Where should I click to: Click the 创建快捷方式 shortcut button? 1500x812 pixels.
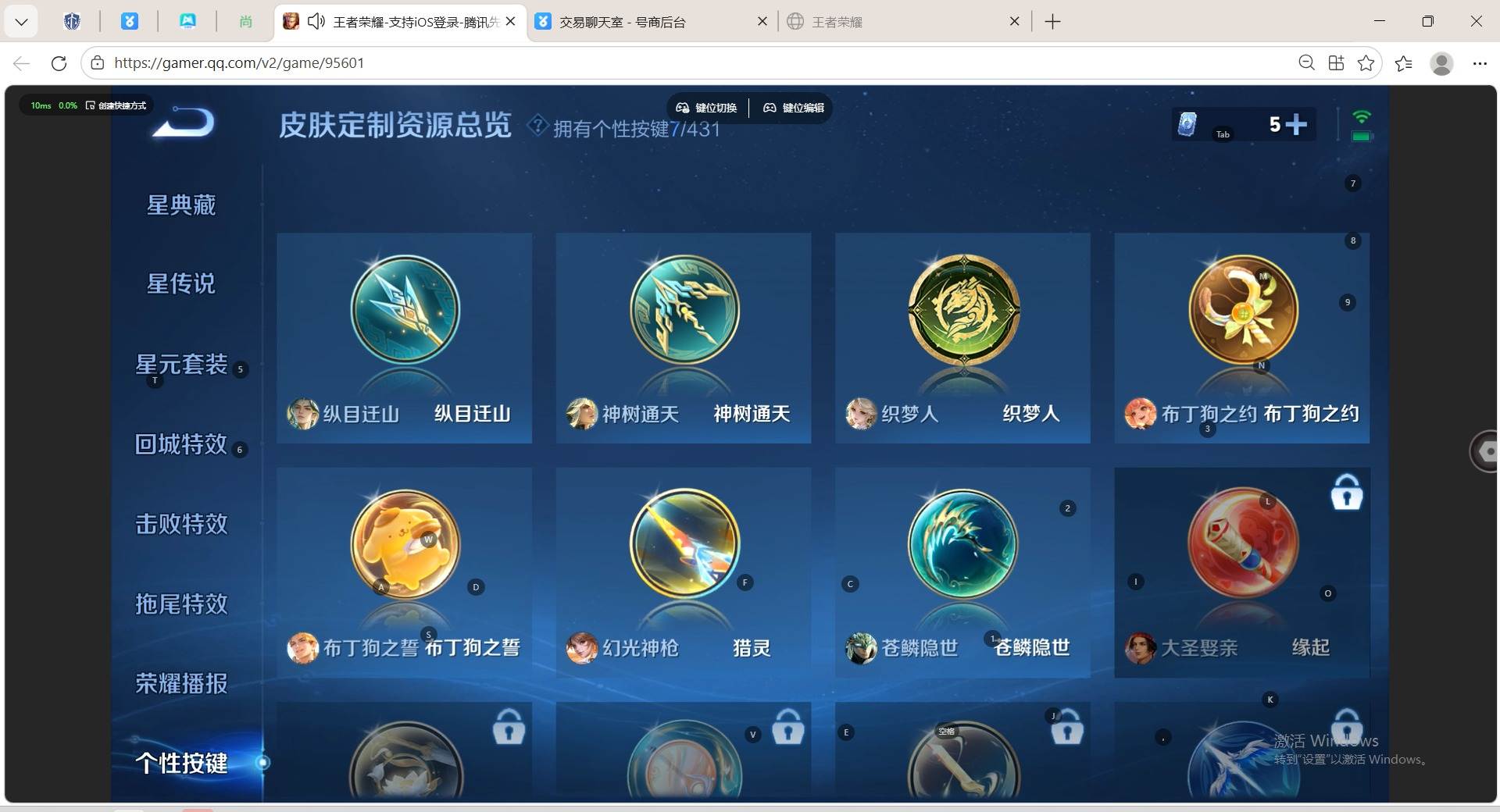click(x=116, y=105)
